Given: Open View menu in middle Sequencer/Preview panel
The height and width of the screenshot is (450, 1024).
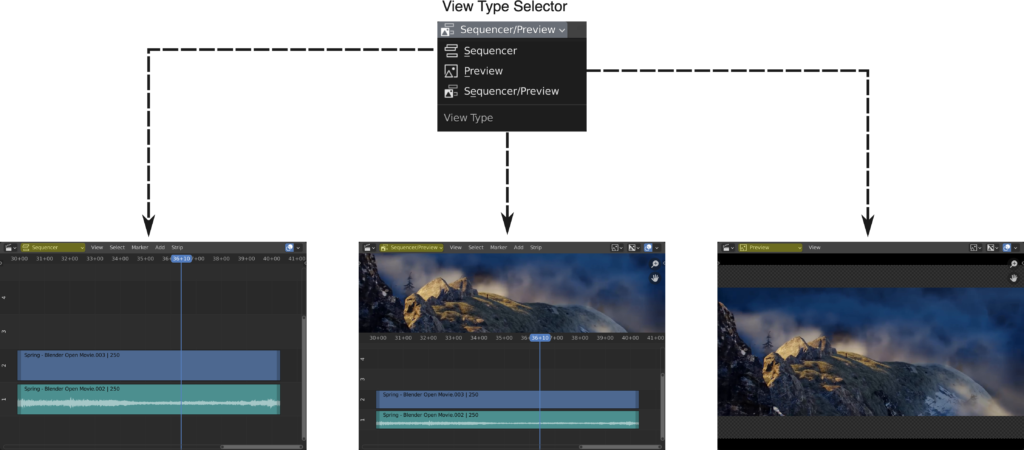Looking at the screenshot, I should point(456,248).
